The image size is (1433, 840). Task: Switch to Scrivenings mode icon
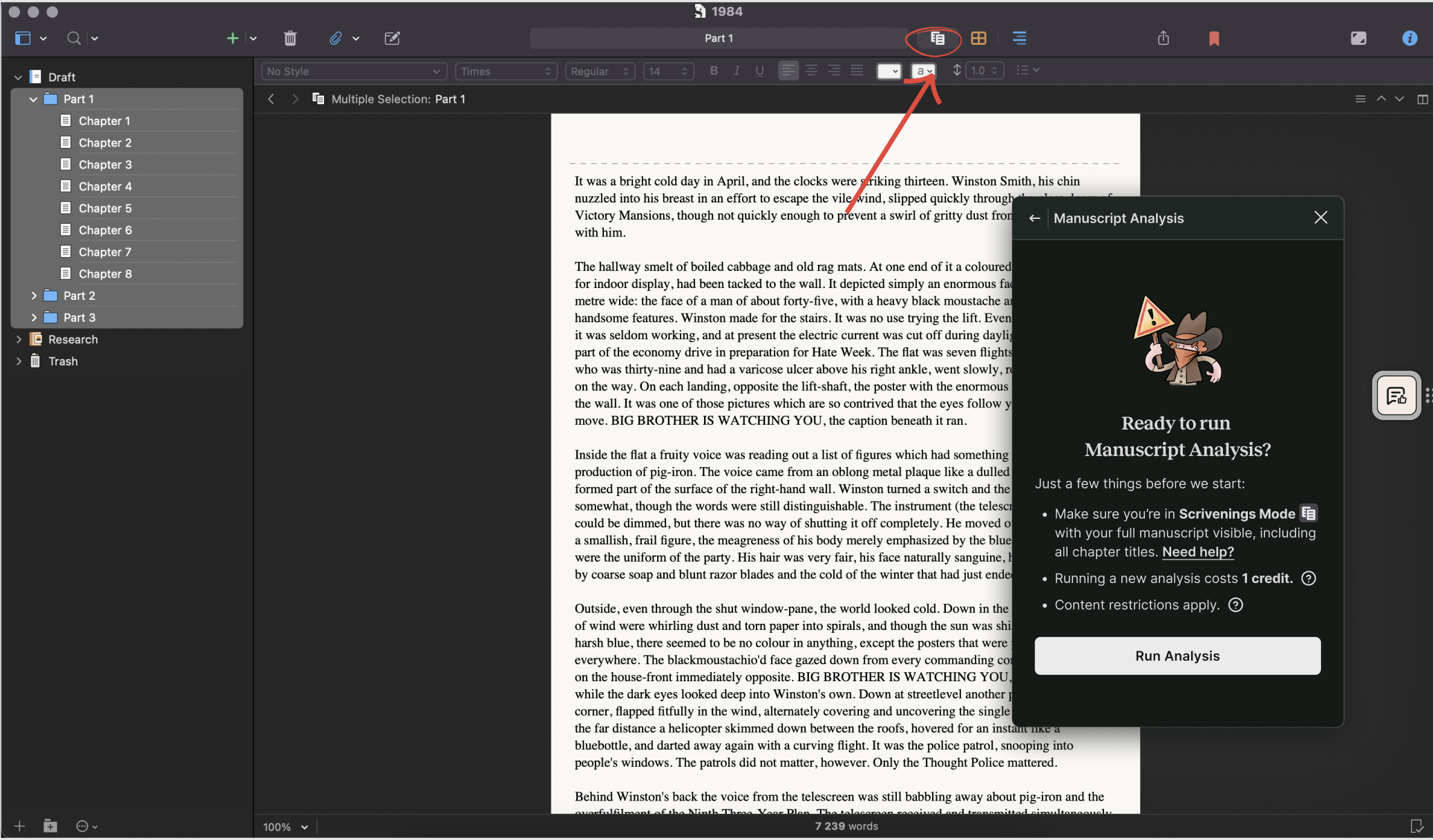[937, 39]
